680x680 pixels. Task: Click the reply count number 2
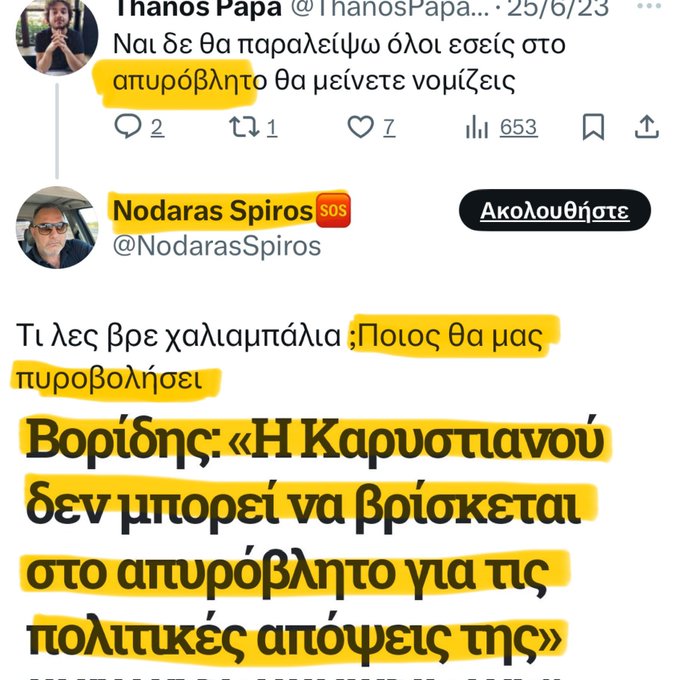(157, 128)
